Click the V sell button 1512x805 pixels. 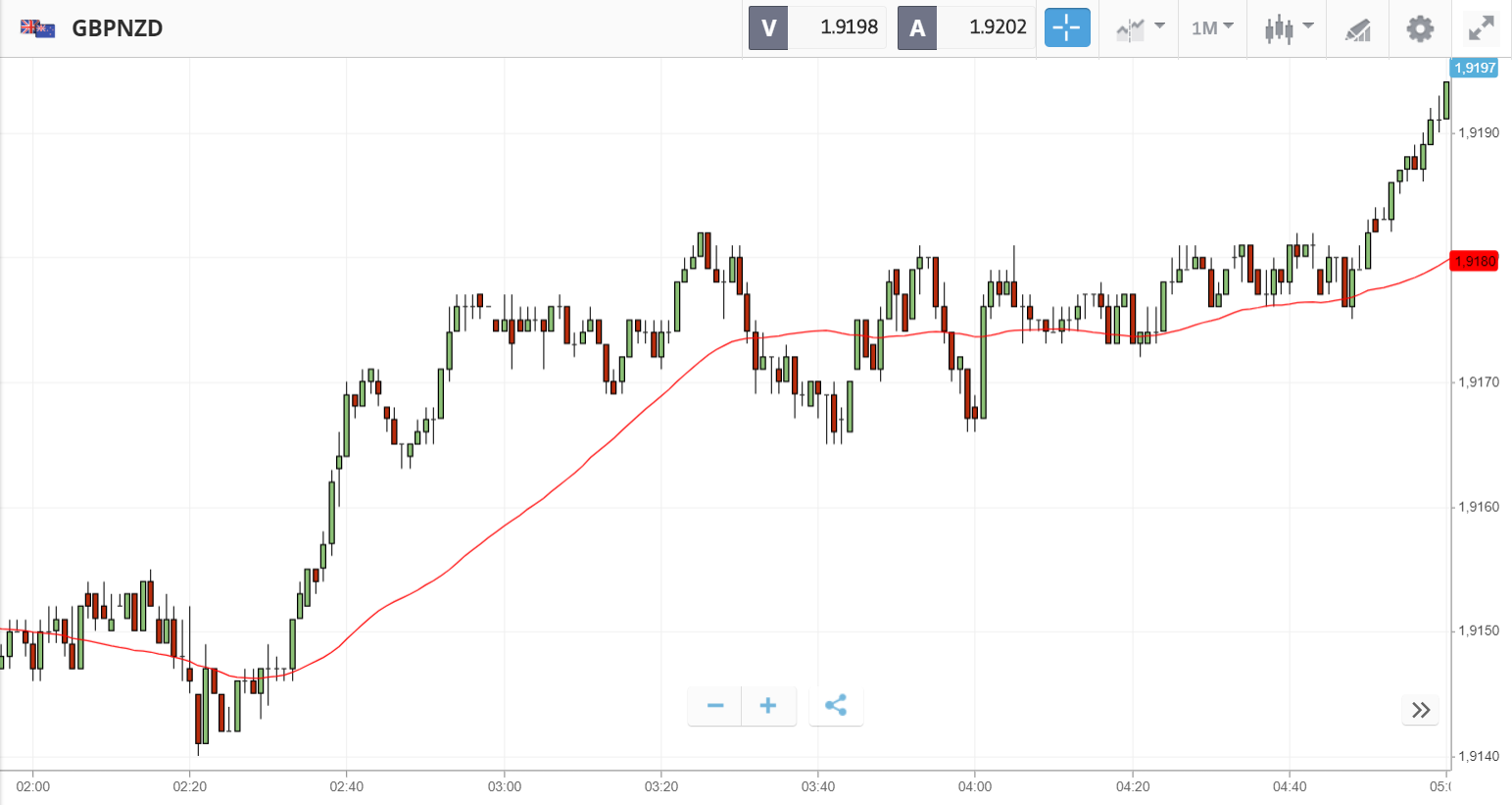point(768,27)
